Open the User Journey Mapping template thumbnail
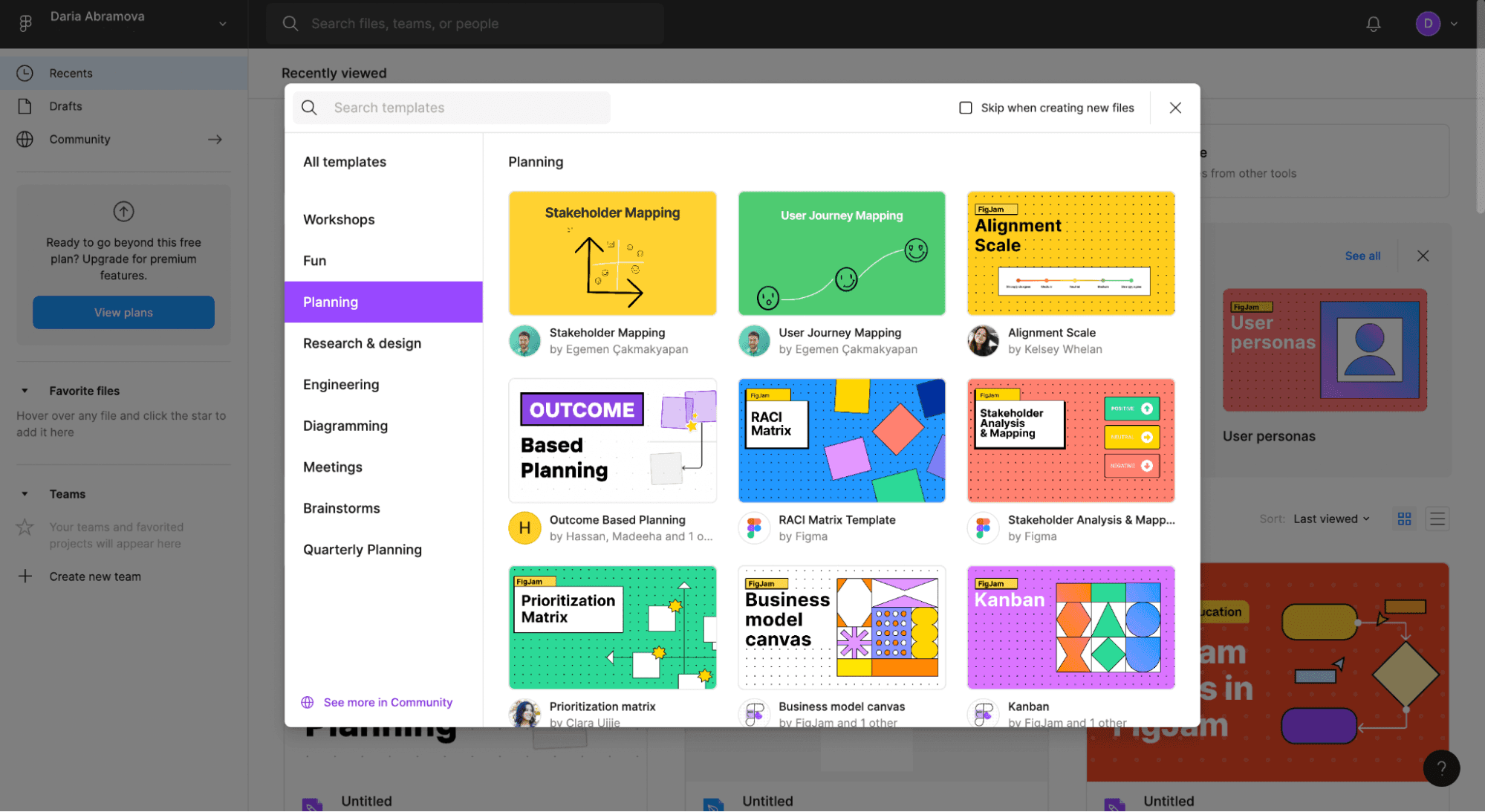The image size is (1485, 812). [x=842, y=253]
